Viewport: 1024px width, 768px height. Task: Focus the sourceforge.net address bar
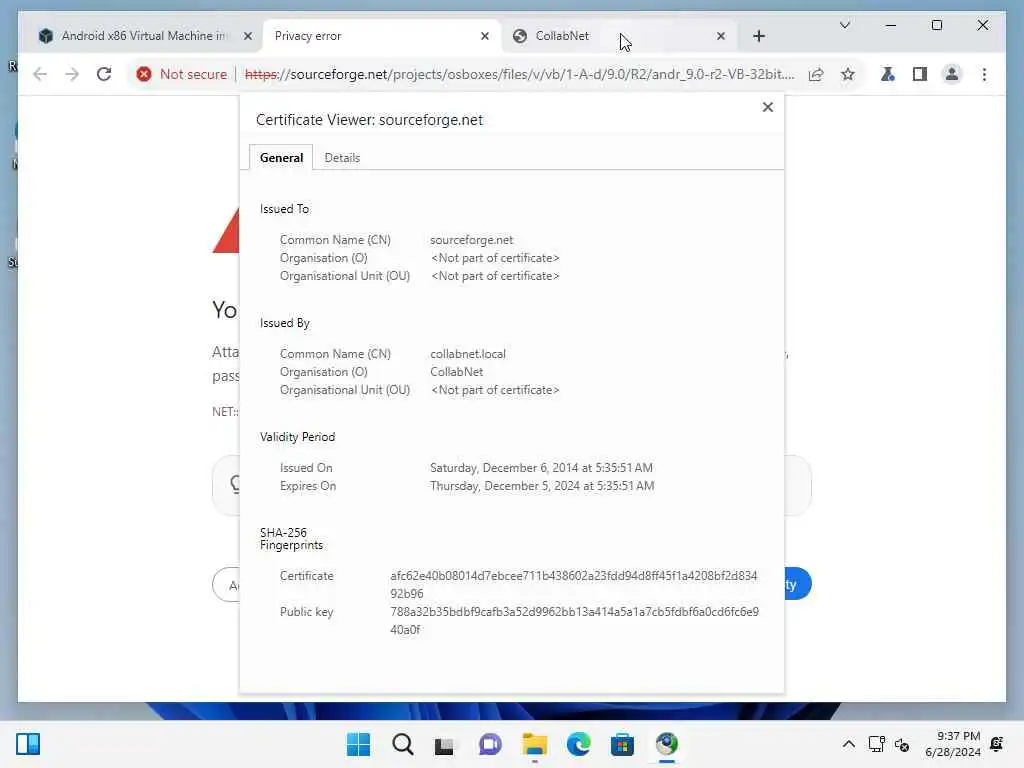(x=519, y=74)
